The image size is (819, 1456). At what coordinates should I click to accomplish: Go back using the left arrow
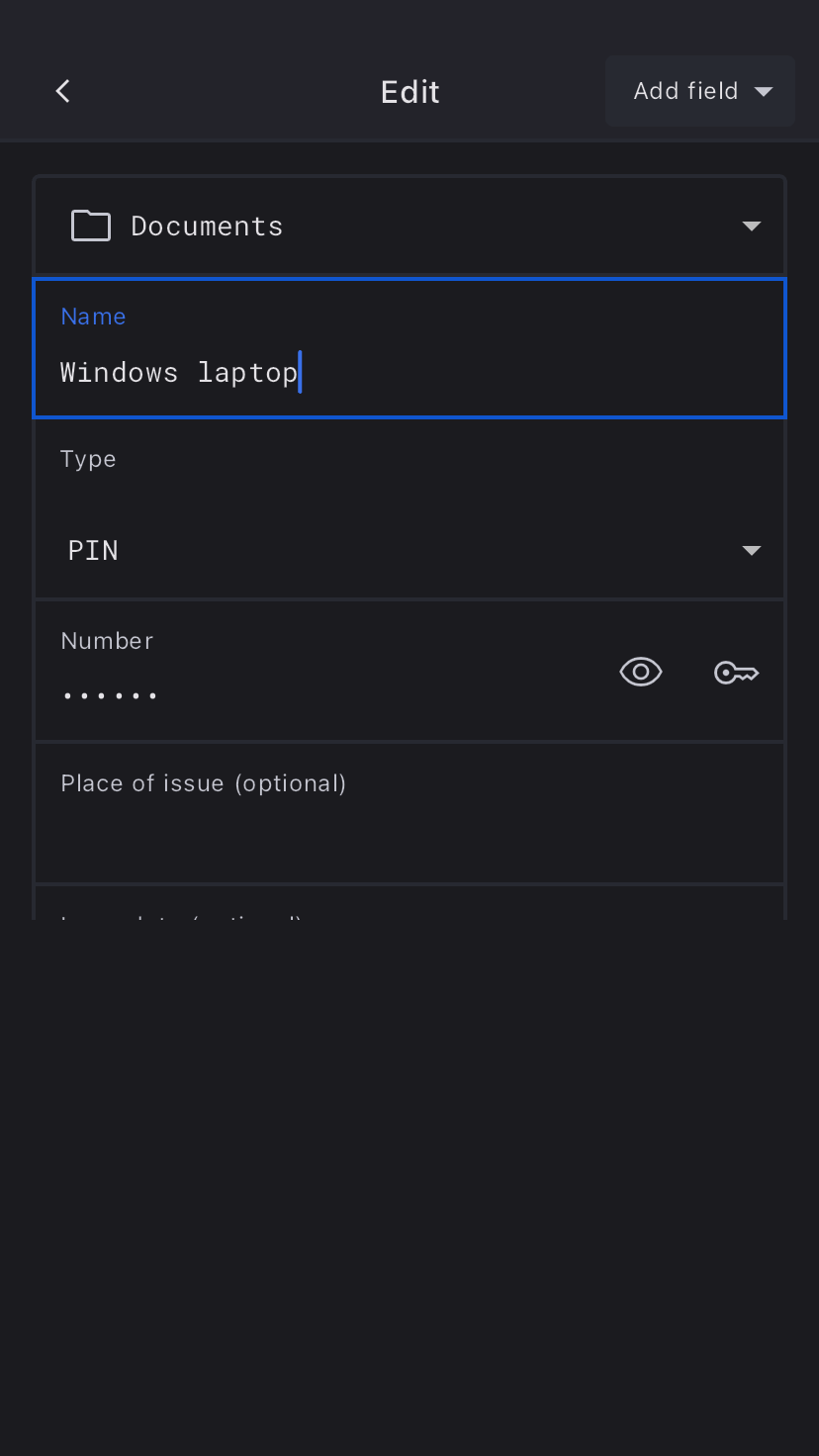coord(62,91)
